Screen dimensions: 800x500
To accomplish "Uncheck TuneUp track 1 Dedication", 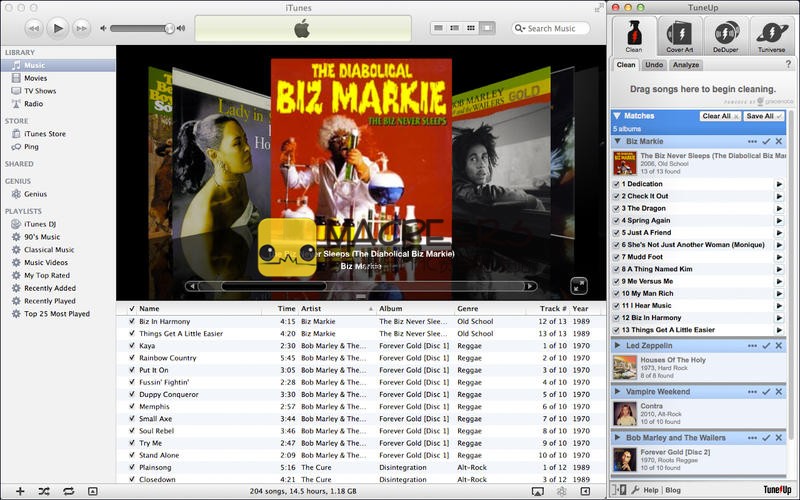I will coord(616,184).
